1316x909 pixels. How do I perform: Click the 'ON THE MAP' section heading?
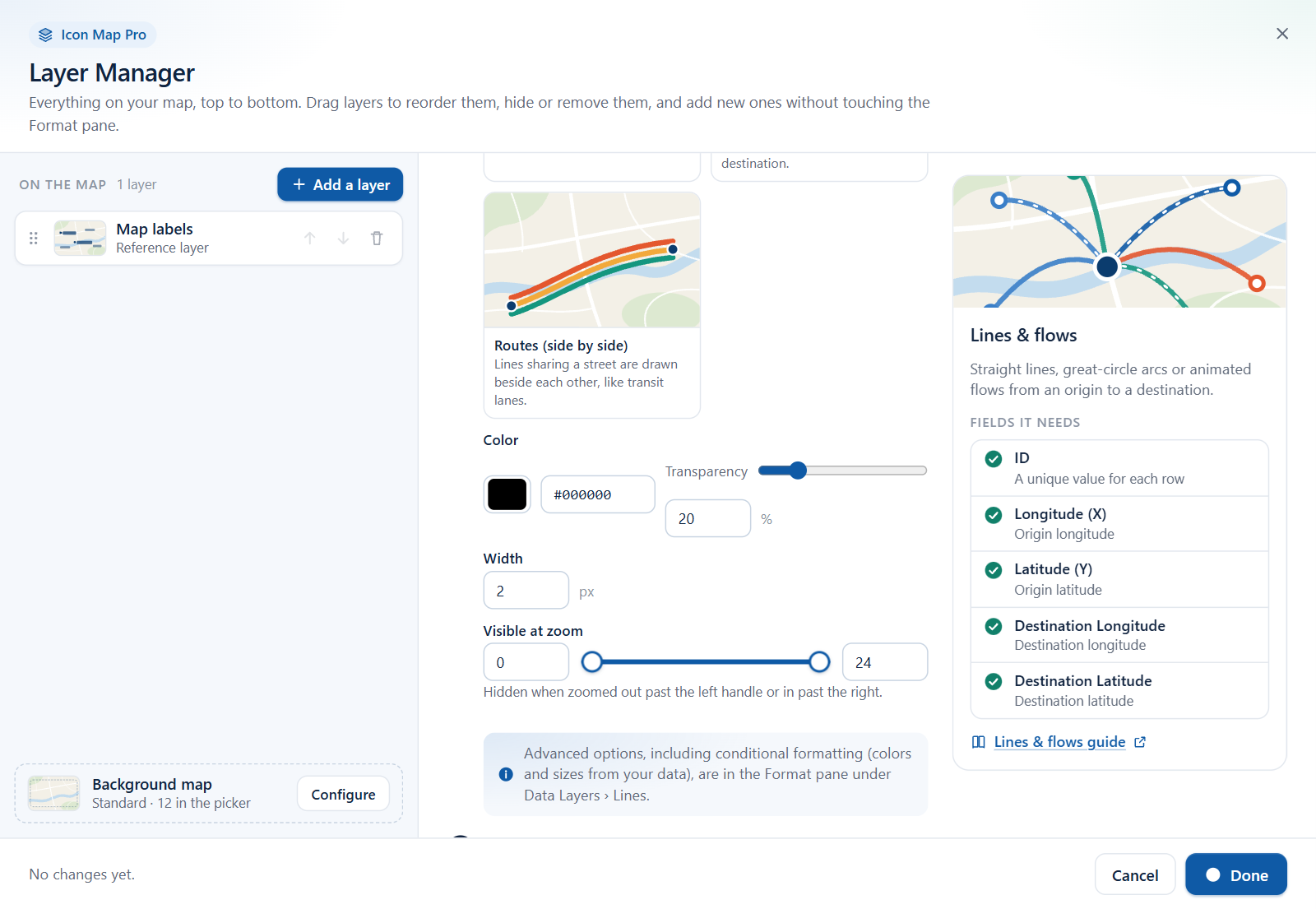pos(63,184)
